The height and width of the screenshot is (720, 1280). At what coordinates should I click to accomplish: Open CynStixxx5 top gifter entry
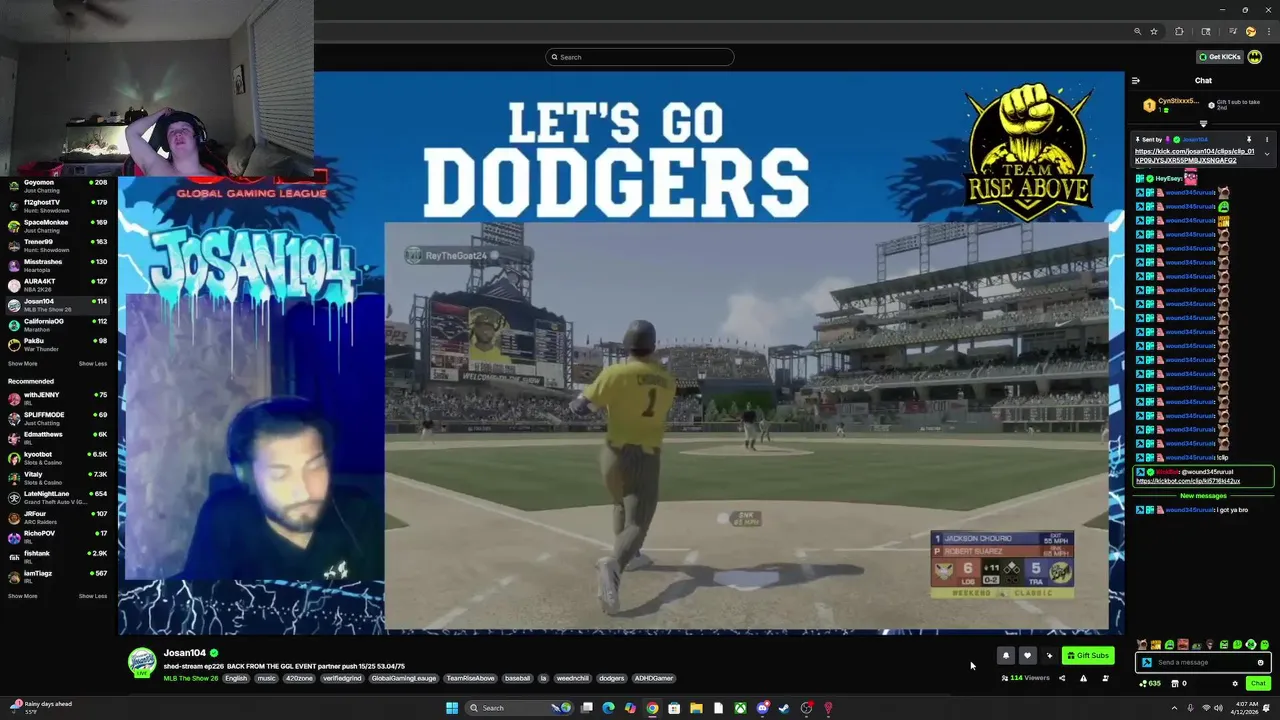click(1171, 104)
